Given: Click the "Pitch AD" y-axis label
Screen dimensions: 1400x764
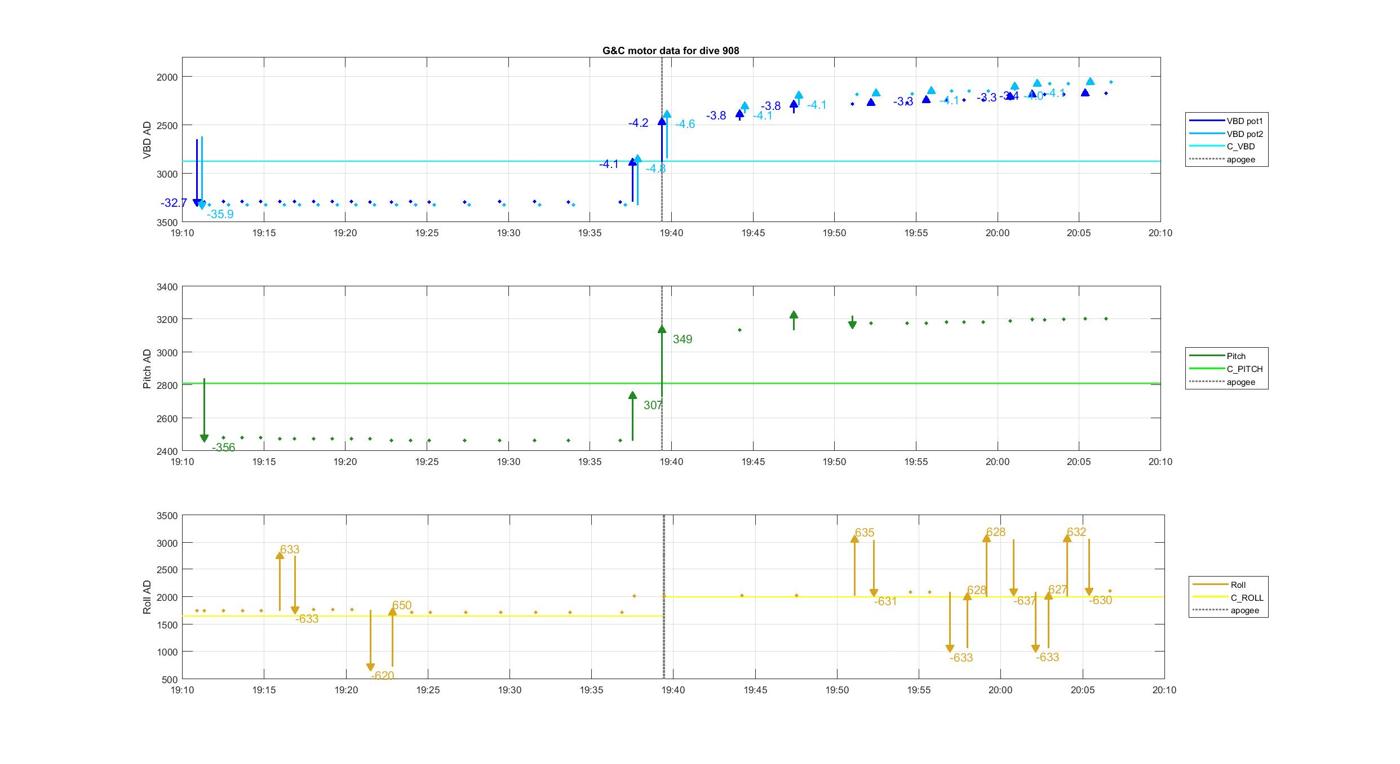Looking at the screenshot, I should click(148, 369).
